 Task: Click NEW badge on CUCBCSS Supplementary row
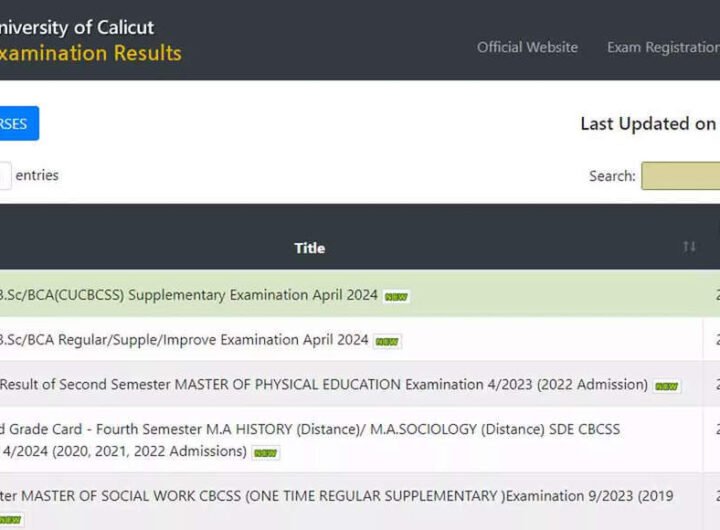click(397, 296)
